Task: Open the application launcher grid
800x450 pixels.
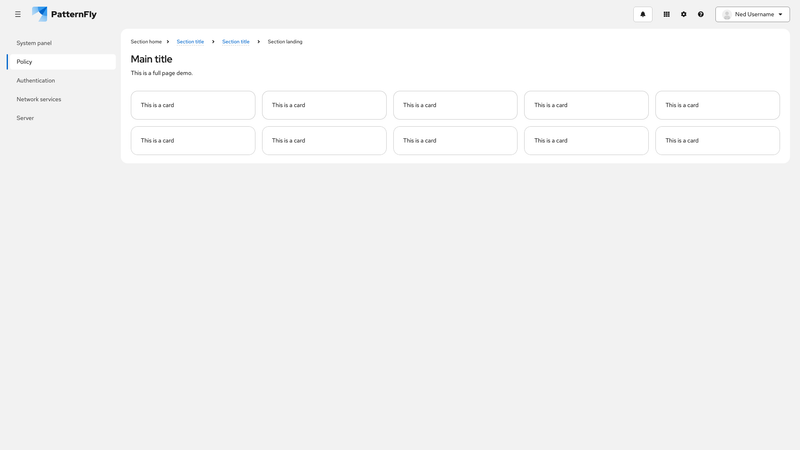Action: 666,14
